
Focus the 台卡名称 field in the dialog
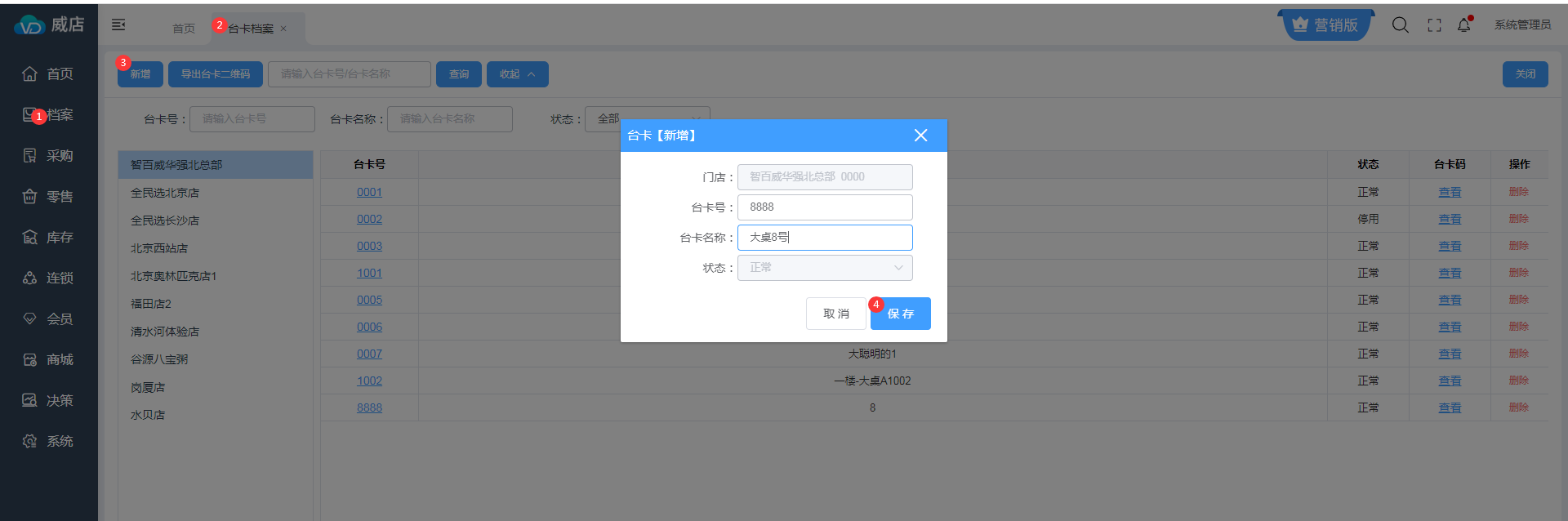(x=825, y=238)
